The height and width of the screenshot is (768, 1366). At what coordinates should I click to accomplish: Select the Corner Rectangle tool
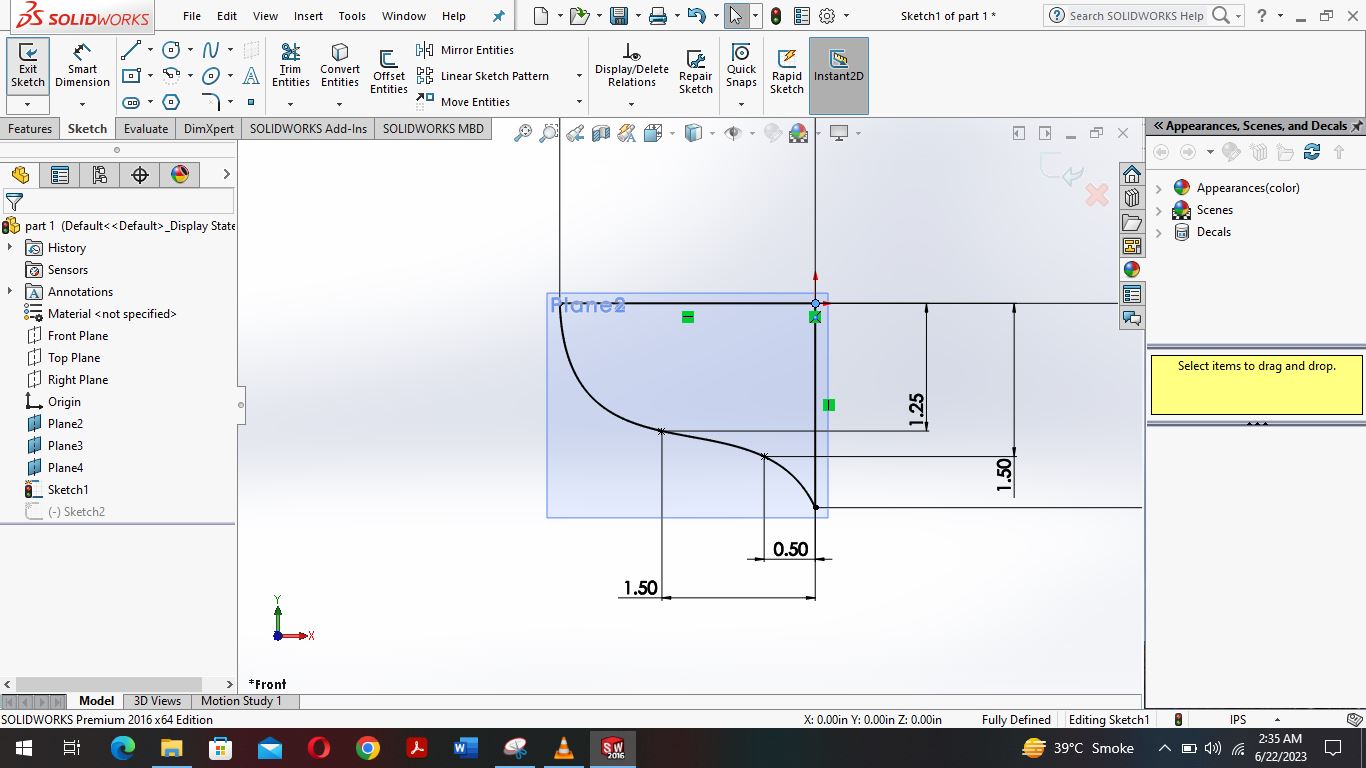click(x=131, y=76)
